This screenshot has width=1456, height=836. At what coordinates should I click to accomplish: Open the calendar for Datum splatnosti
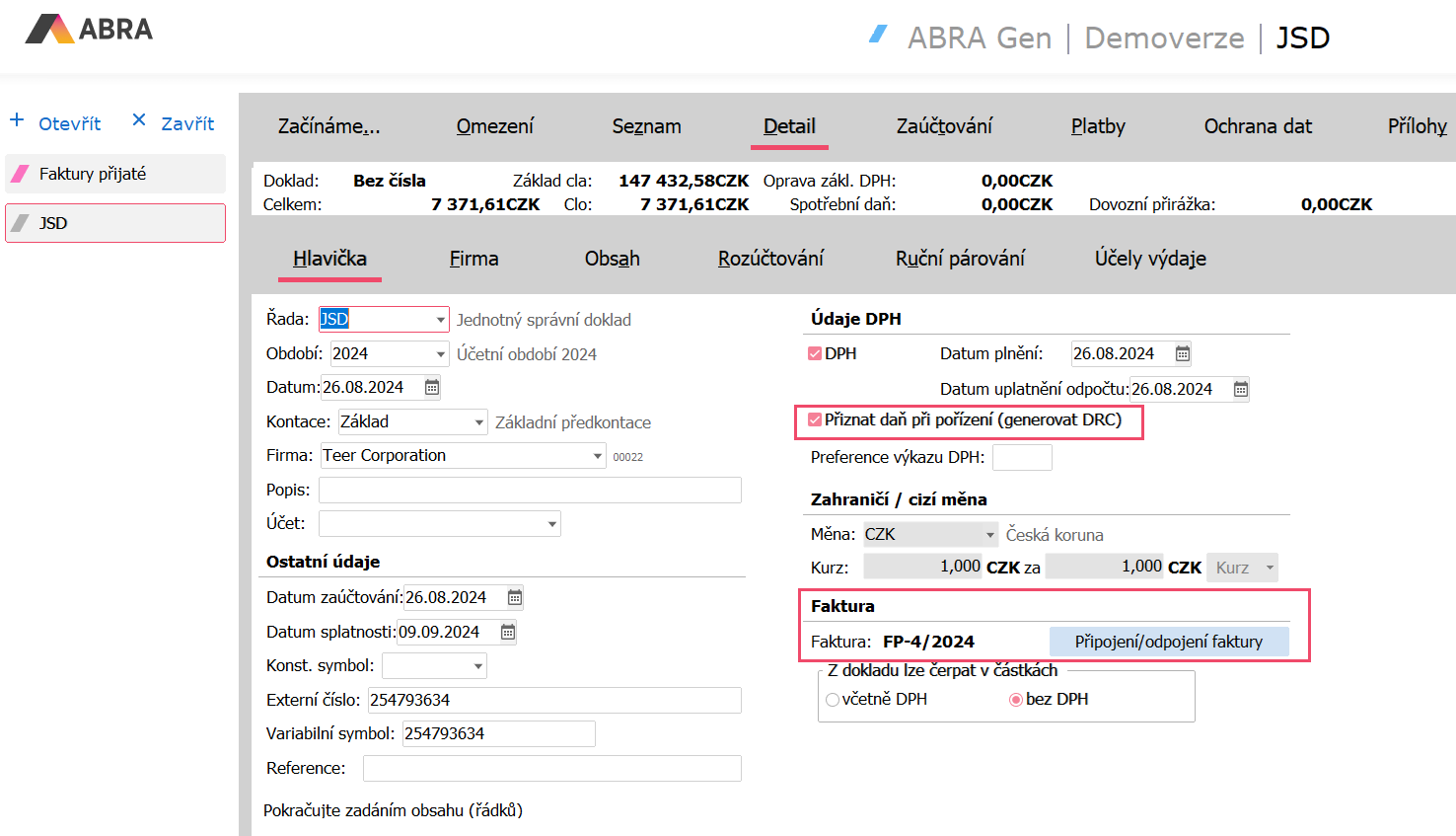pos(508,632)
